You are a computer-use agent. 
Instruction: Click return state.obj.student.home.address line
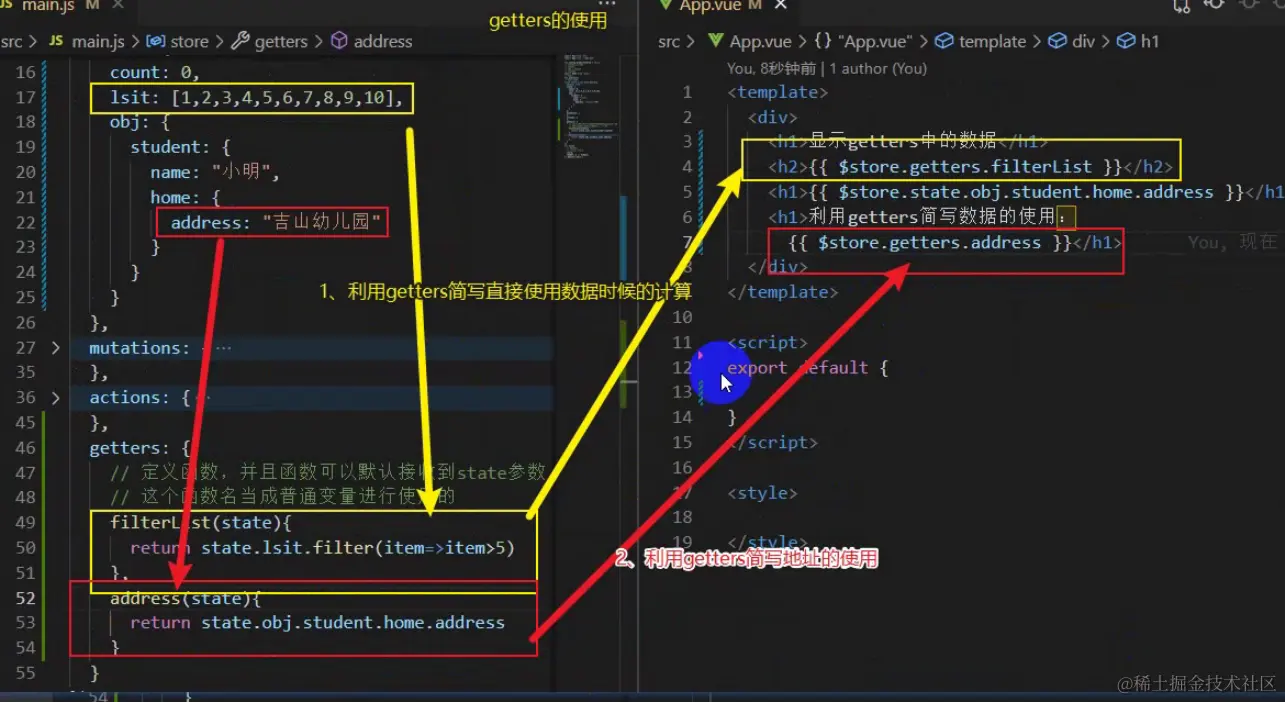click(x=317, y=623)
